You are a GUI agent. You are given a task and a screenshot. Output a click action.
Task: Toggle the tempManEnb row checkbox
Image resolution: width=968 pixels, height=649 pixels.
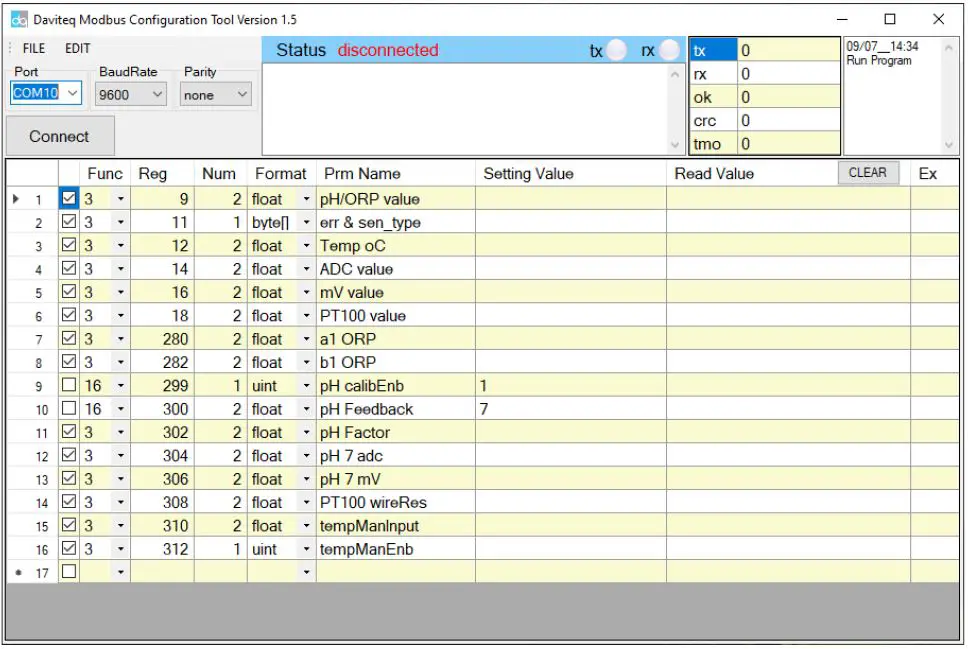[69, 549]
